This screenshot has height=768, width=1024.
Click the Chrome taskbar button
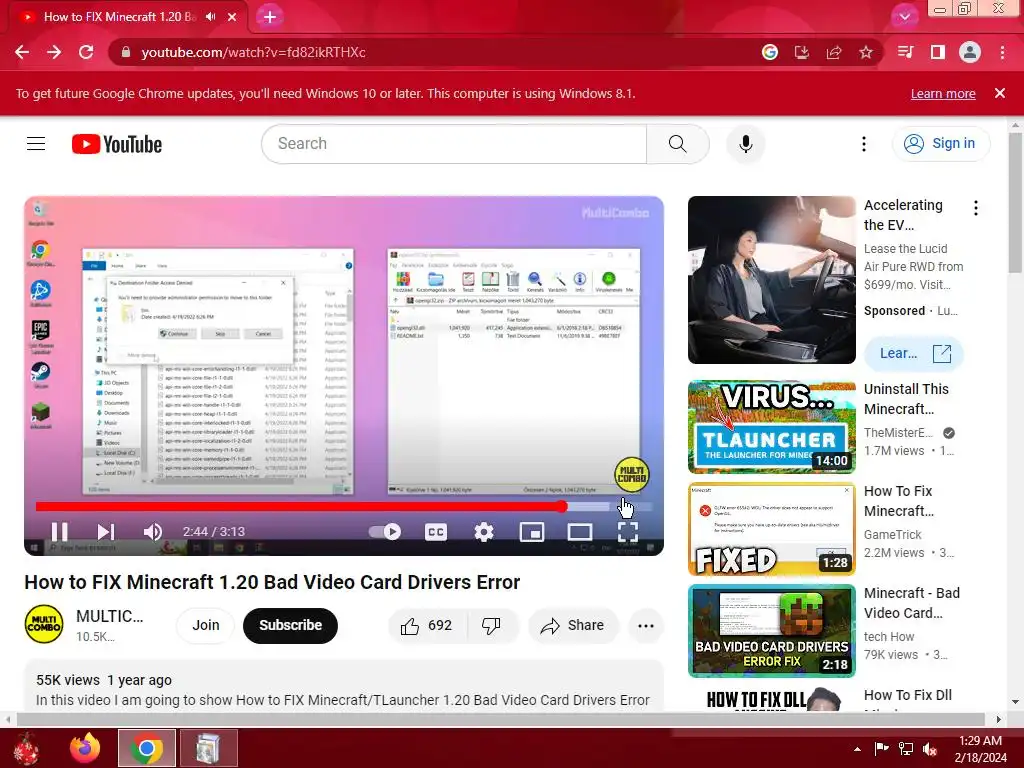(x=147, y=748)
